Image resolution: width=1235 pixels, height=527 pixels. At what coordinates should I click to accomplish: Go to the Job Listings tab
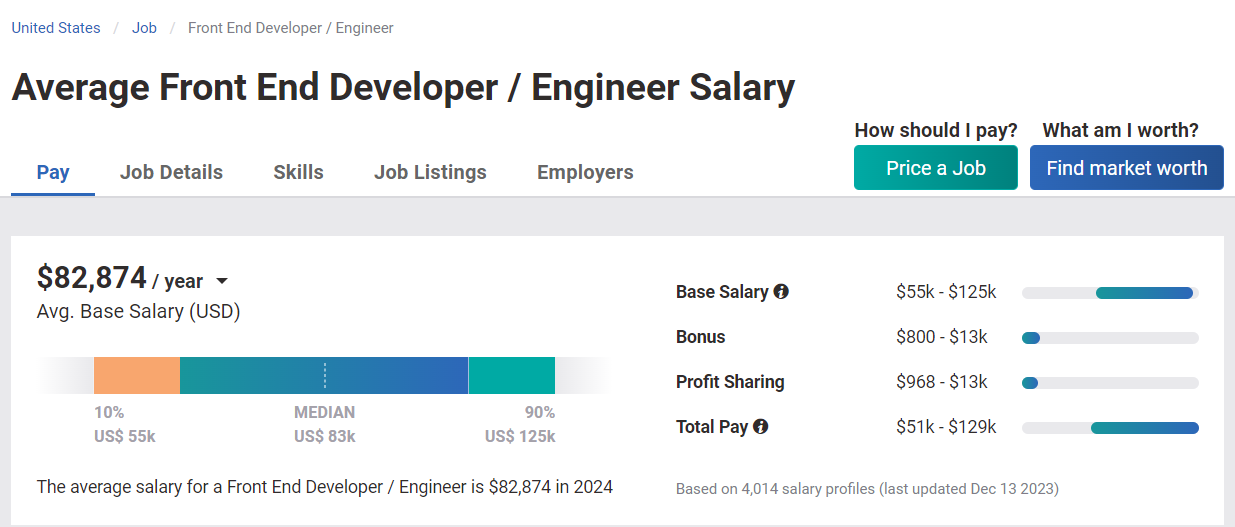coord(430,172)
